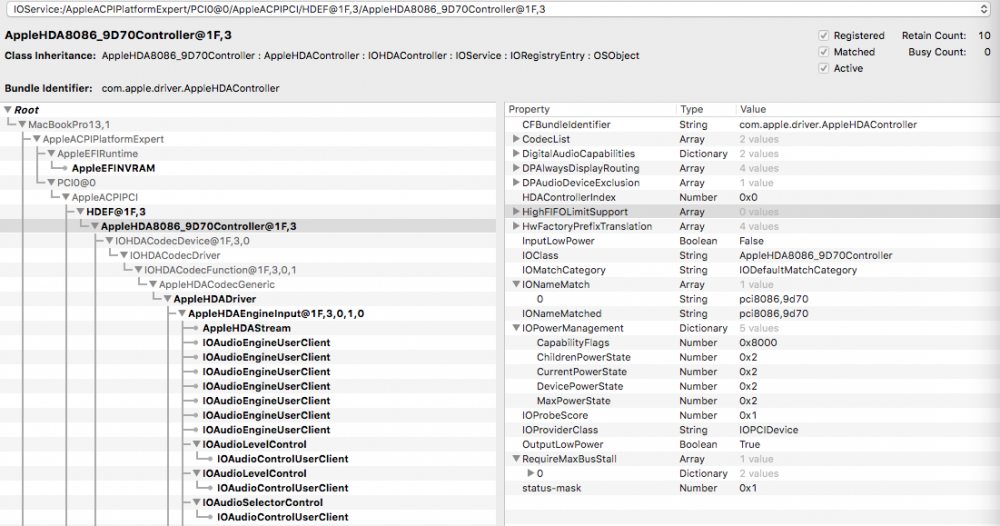Toggle the Matched checkbox
The width and height of the screenshot is (1000, 526).
(823, 52)
